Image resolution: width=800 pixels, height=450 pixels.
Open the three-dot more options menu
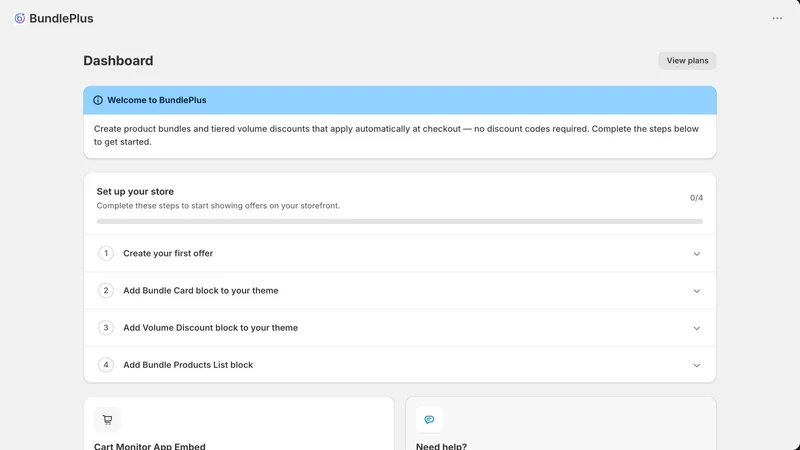[777, 18]
